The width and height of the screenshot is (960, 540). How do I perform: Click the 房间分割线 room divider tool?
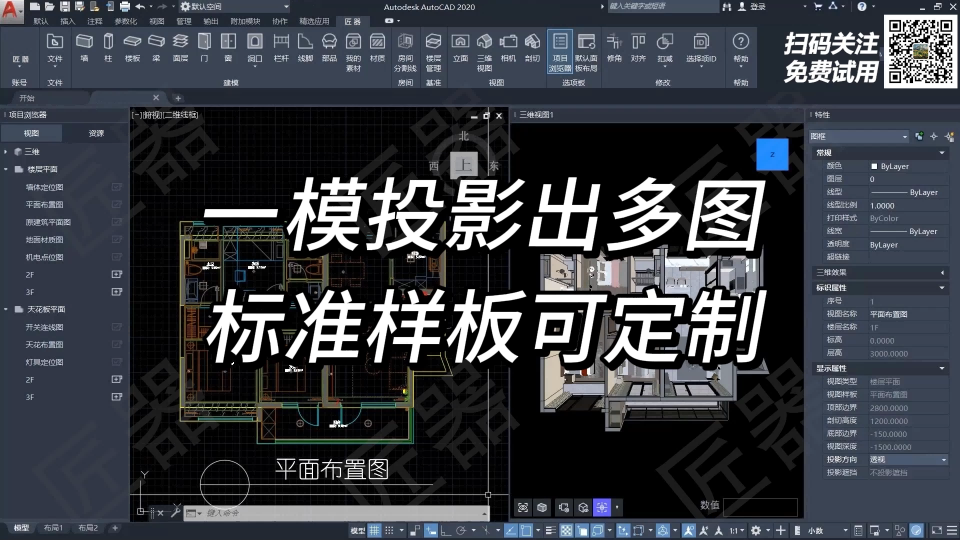click(x=405, y=52)
